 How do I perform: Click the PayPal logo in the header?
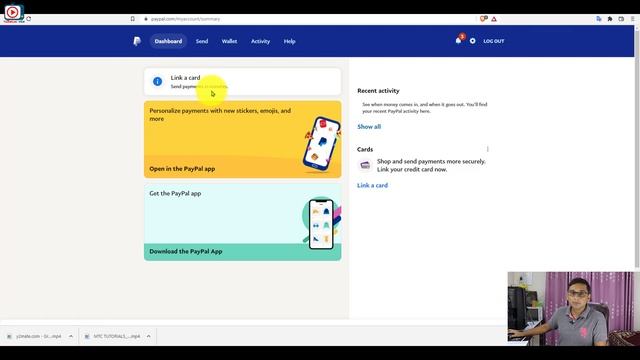[137, 41]
